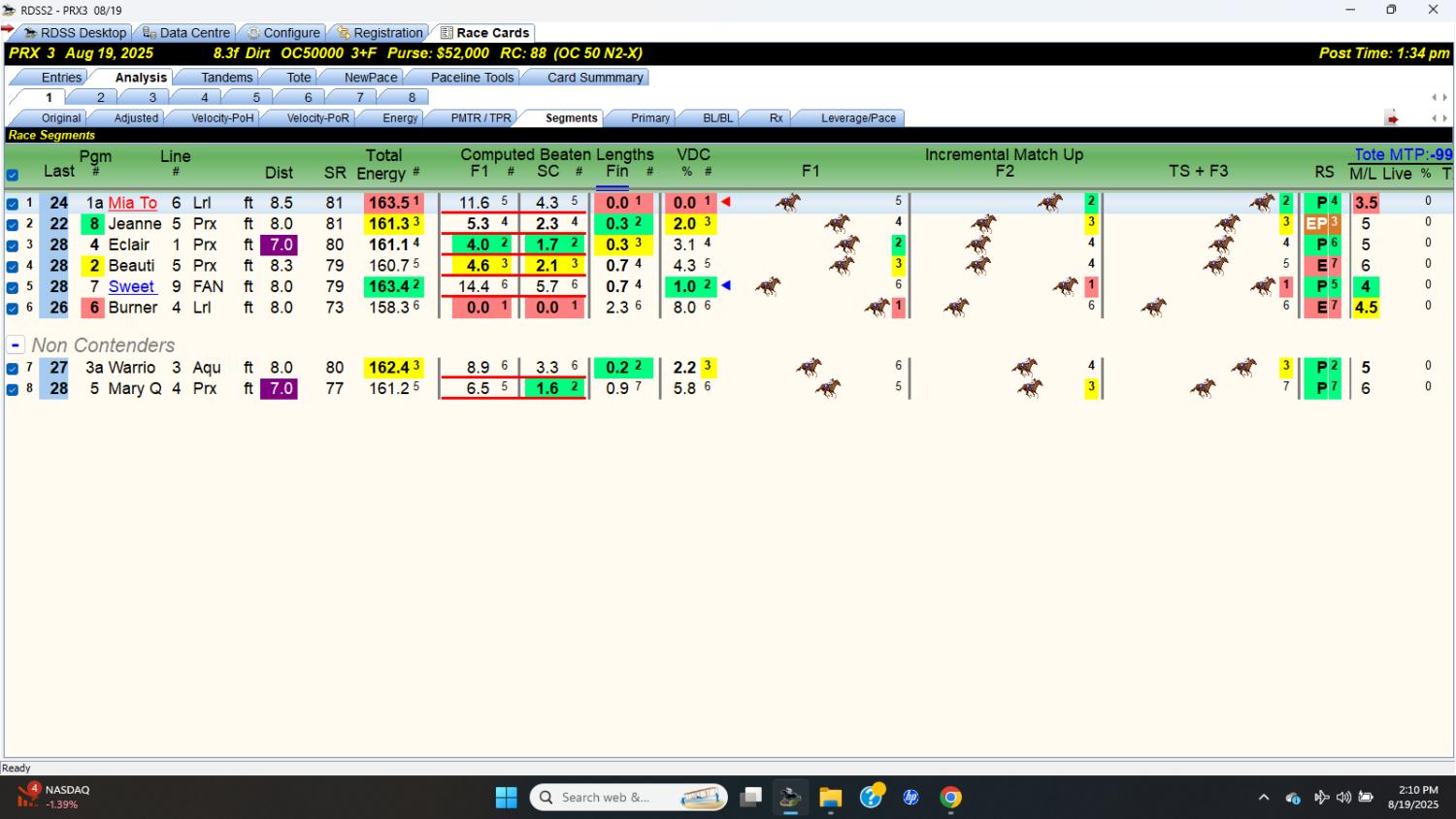The width and height of the screenshot is (1456, 819).
Task: Click the blue triangle marker in Sweet's VDC
Action: pyautogui.click(x=725, y=285)
